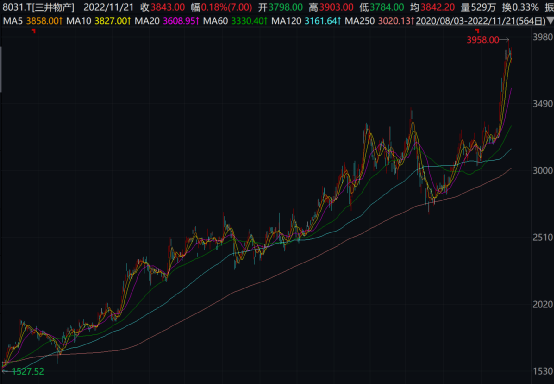Click the stock name 8031.T[三井物产]
The height and width of the screenshot is (384, 554).
pyautogui.click(x=39, y=7)
